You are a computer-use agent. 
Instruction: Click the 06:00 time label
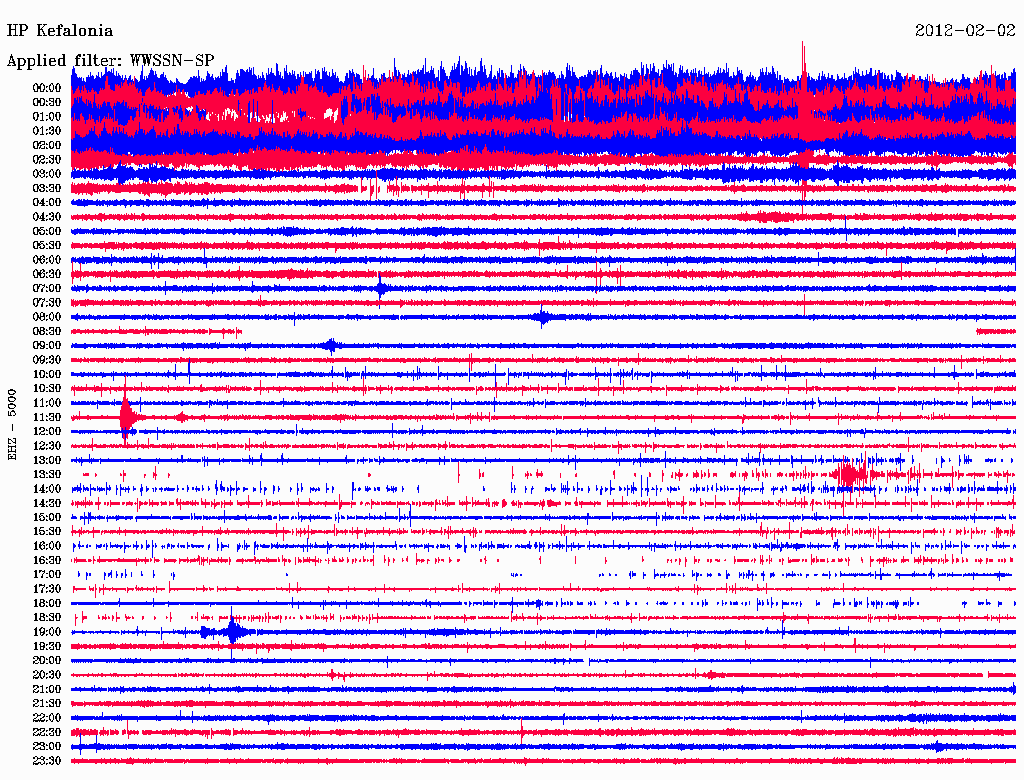(46, 259)
